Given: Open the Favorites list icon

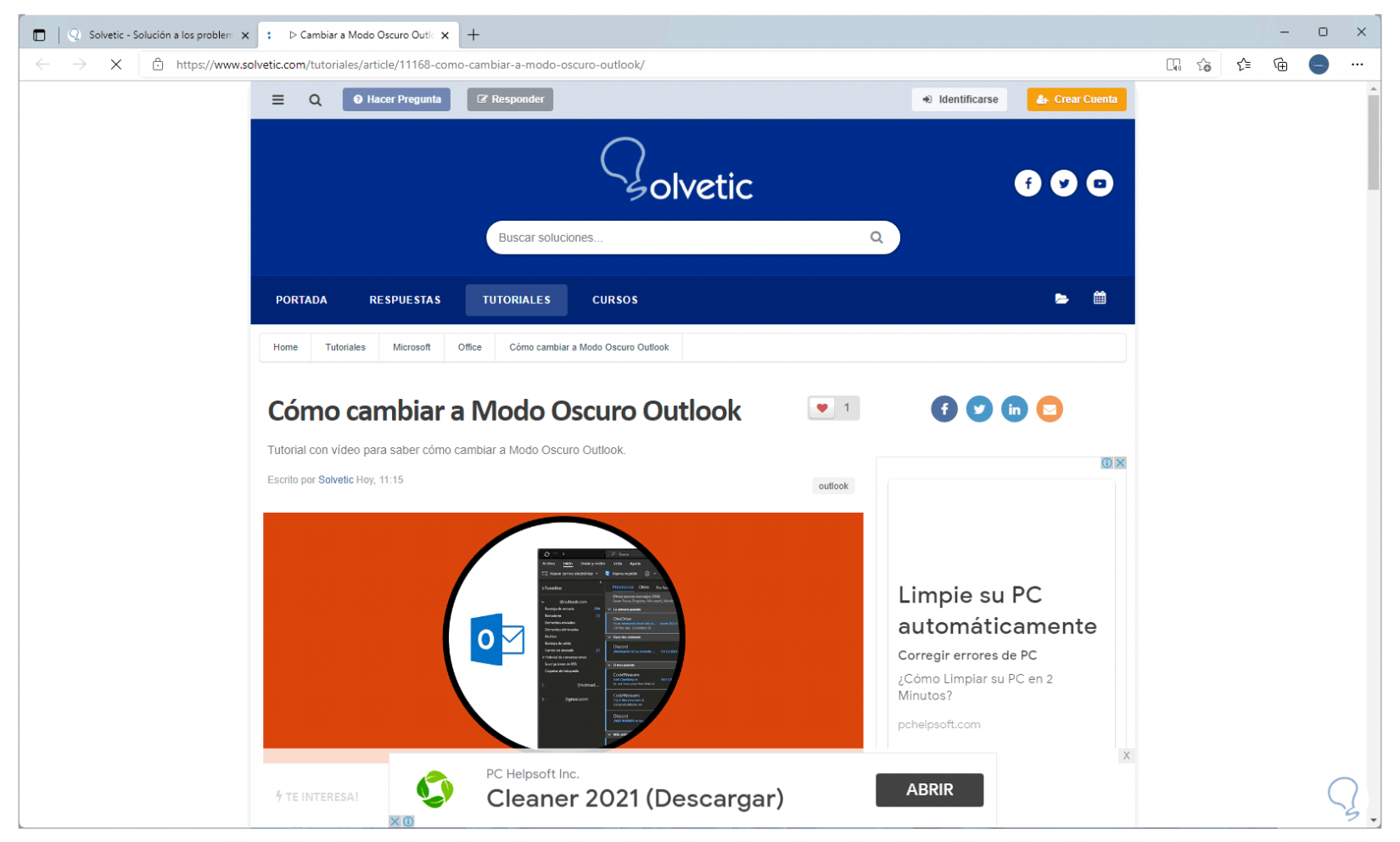Looking at the screenshot, I should [1244, 65].
